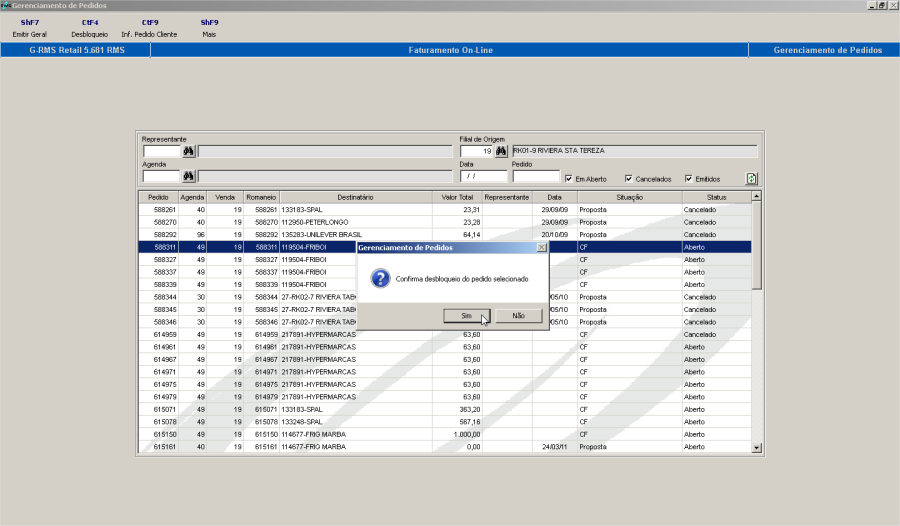Viewport: 900px width, 526px height.
Task: Select row 135283-UNILEVER BRASIL
Action: [445, 235]
